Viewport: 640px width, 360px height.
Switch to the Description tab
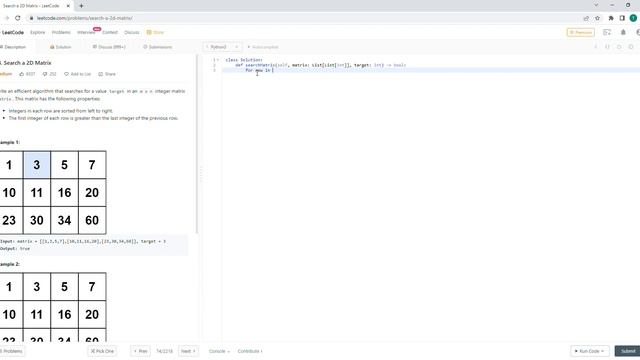[x=13, y=47]
